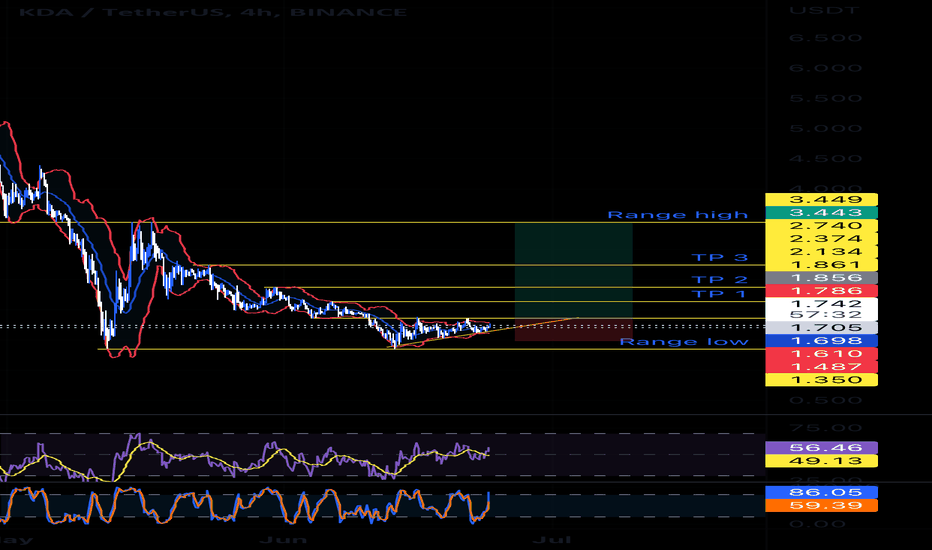Click the orange stochastic value 59.39
Screen dimensions: 932x550
pyautogui.click(x=821, y=505)
